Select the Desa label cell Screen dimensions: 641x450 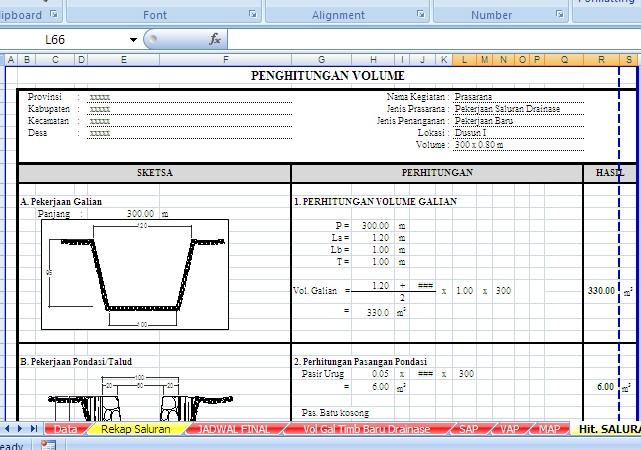(x=37, y=133)
